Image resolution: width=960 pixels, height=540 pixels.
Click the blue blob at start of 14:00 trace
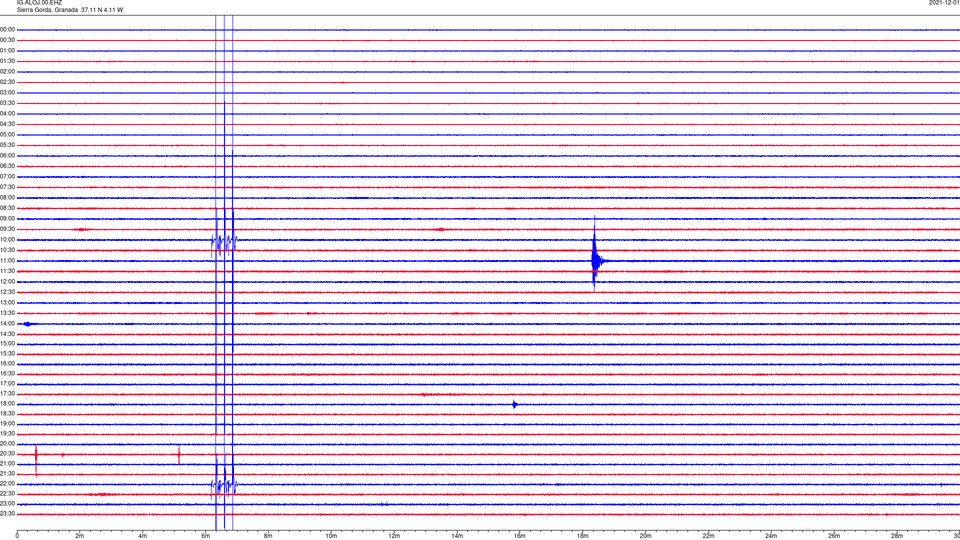point(28,324)
